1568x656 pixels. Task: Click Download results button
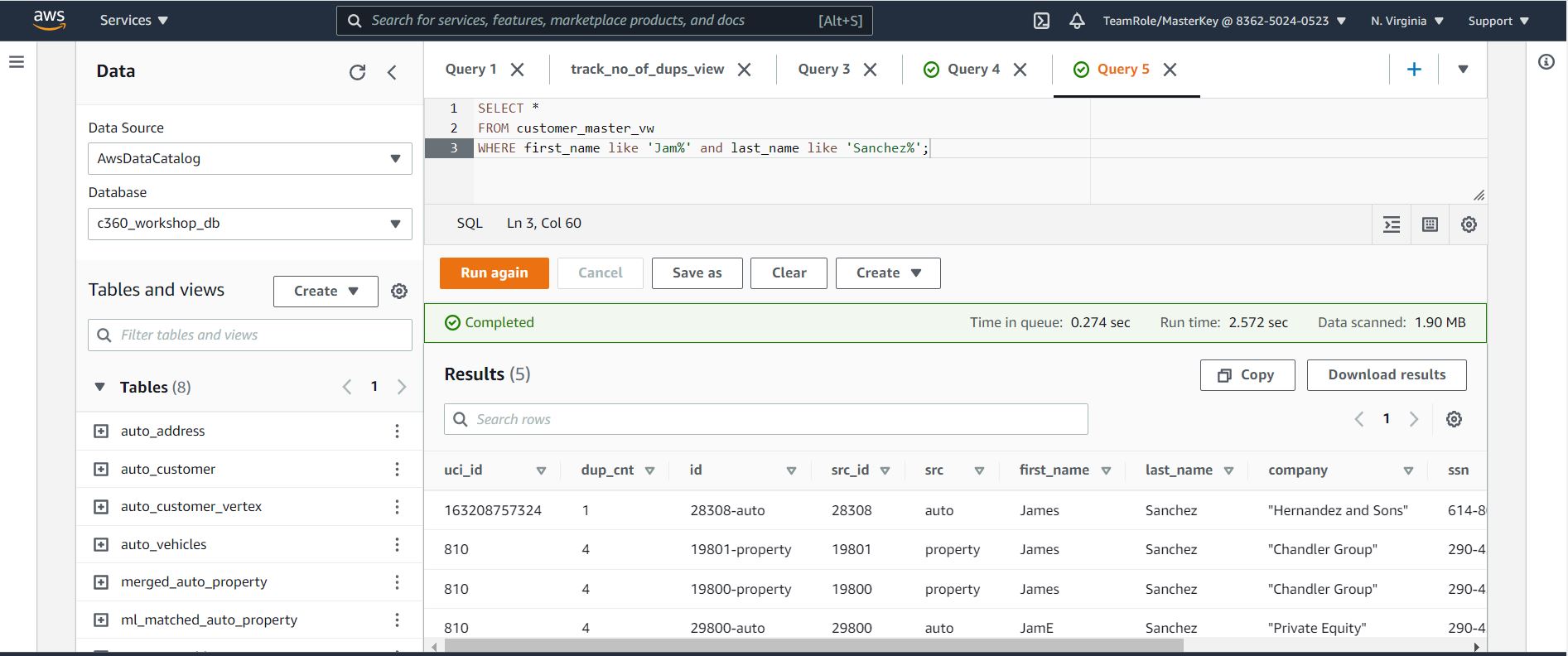coord(1386,375)
